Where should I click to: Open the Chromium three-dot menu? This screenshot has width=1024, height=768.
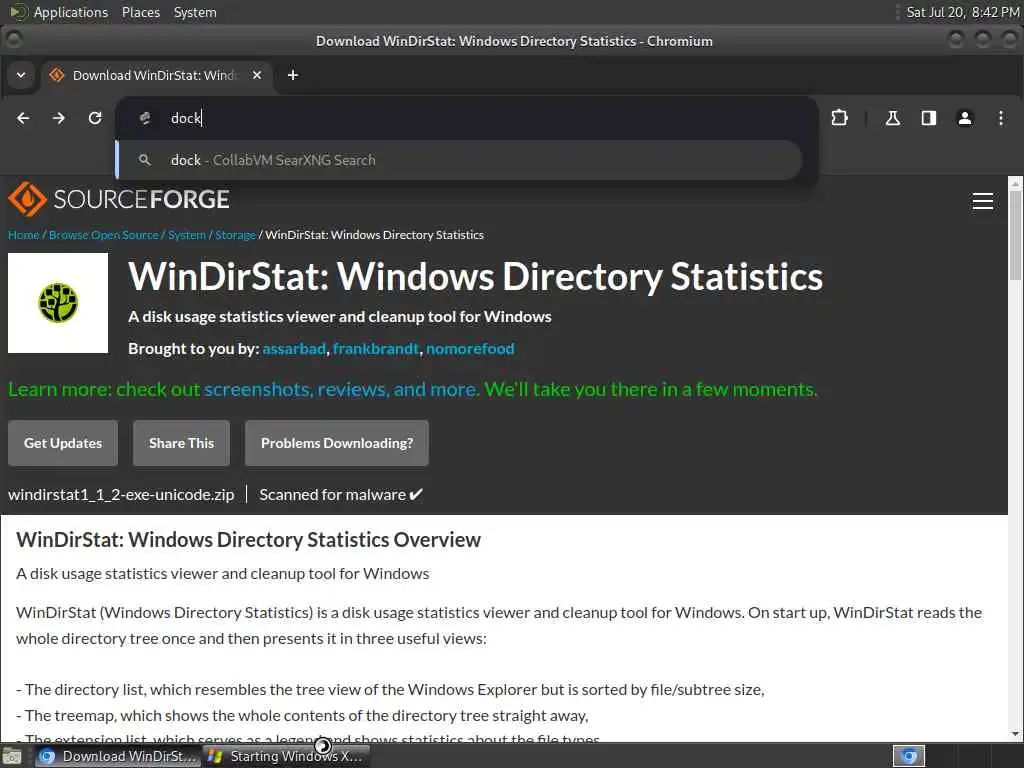pyautogui.click(x=1000, y=118)
